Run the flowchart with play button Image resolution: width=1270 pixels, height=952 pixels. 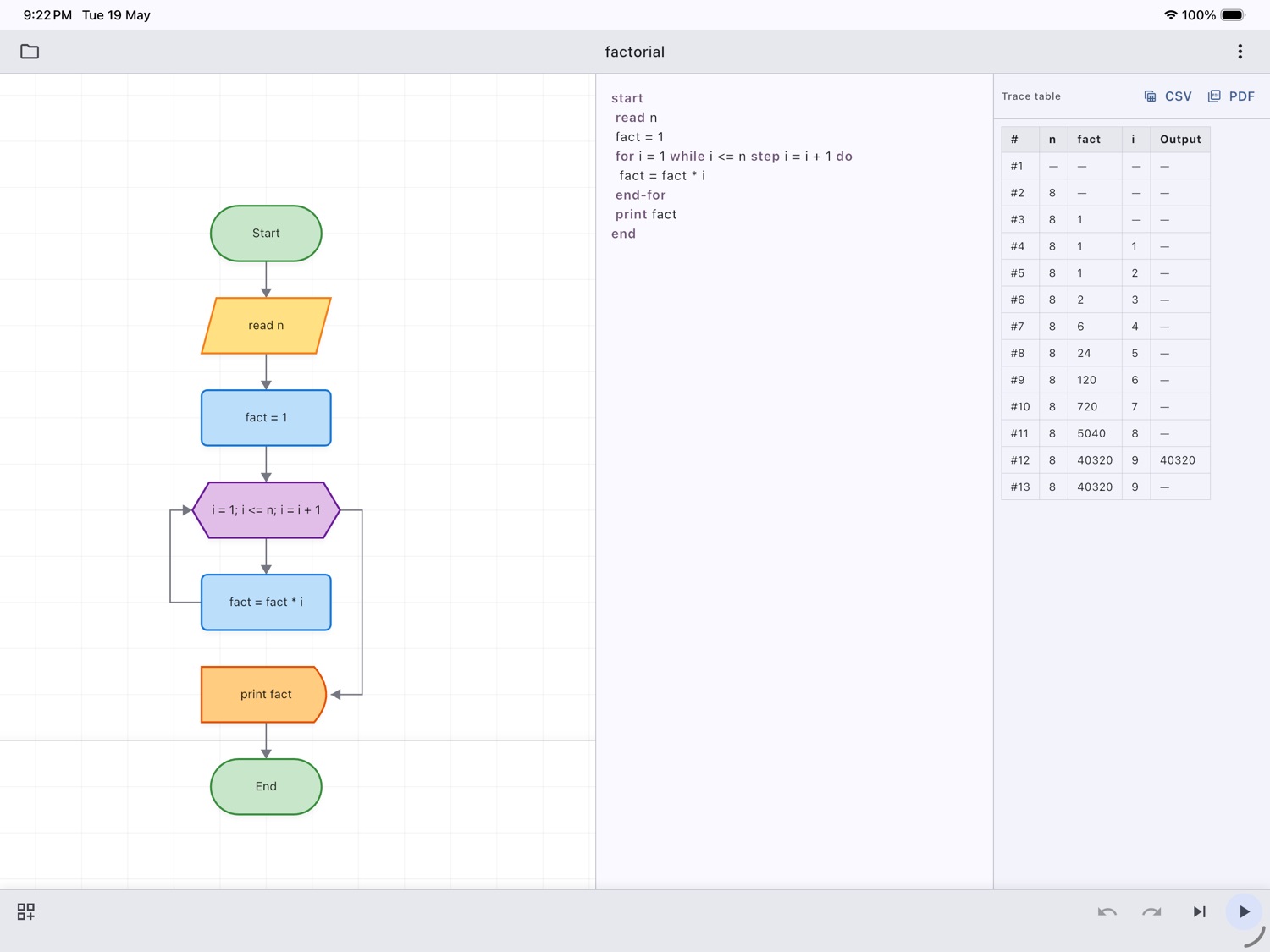(x=1245, y=911)
